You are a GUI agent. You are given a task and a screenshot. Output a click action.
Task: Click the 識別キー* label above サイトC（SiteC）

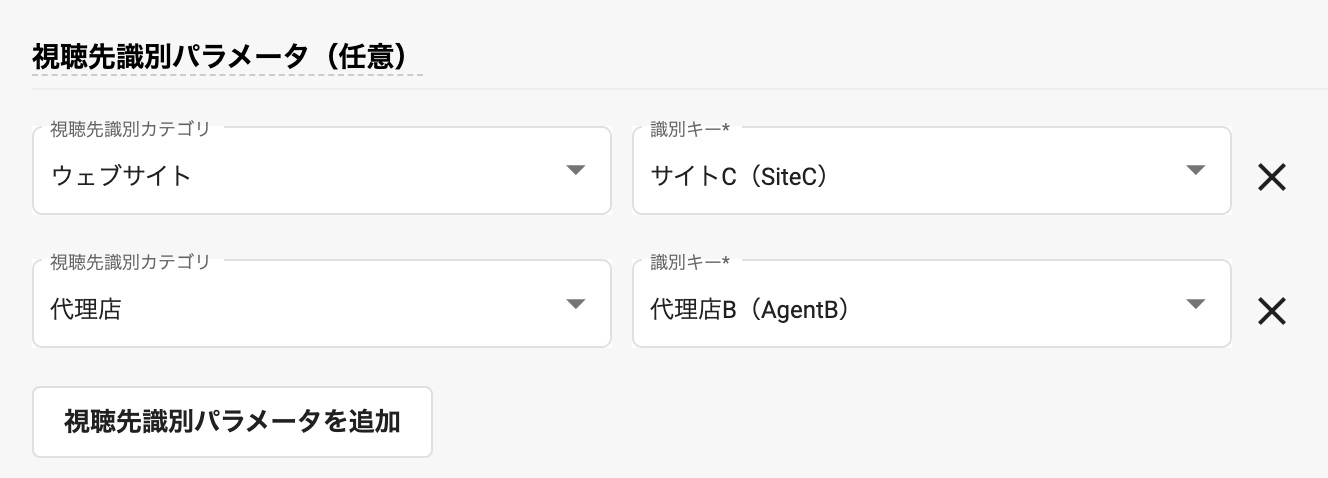pyautogui.click(x=690, y=128)
